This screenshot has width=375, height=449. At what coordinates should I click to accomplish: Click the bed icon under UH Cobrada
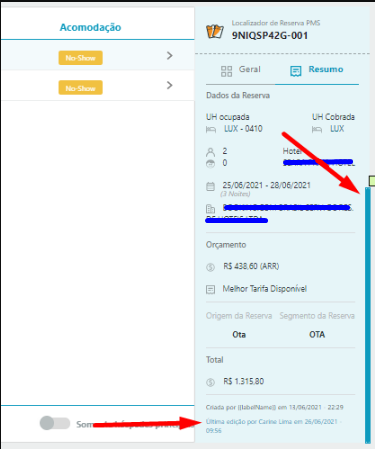pos(317,129)
